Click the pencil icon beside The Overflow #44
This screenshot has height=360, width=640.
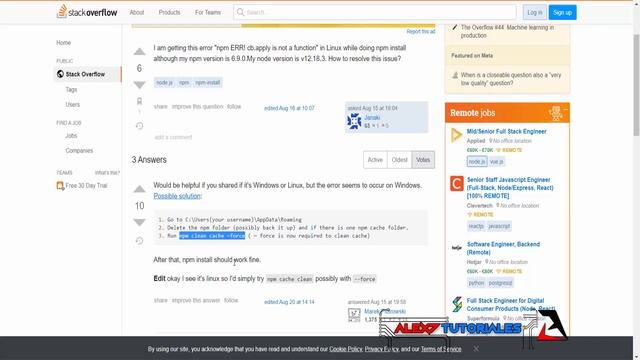click(x=455, y=27)
